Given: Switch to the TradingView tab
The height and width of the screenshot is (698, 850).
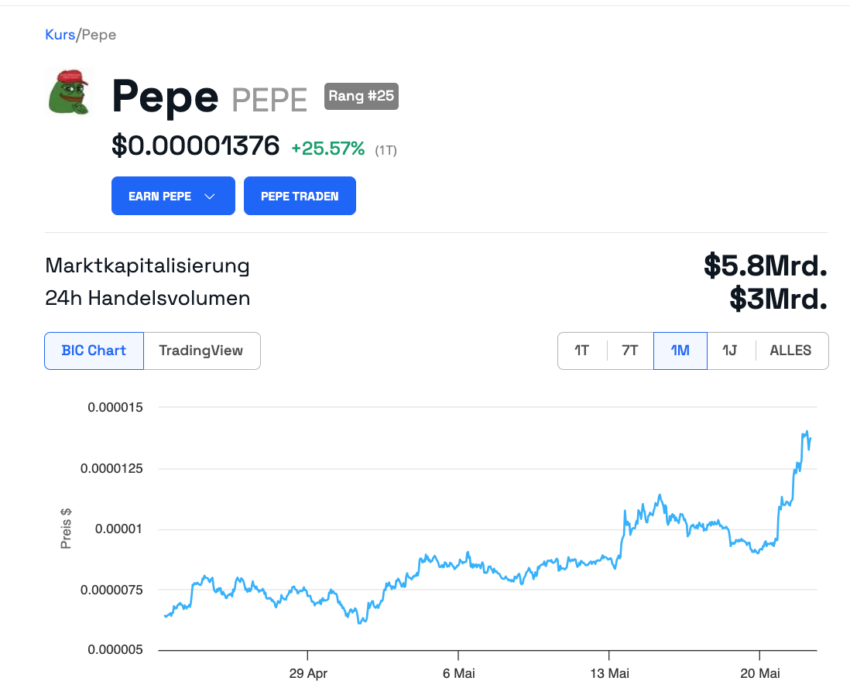Looking at the screenshot, I should pyautogui.click(x=201, y=351).
